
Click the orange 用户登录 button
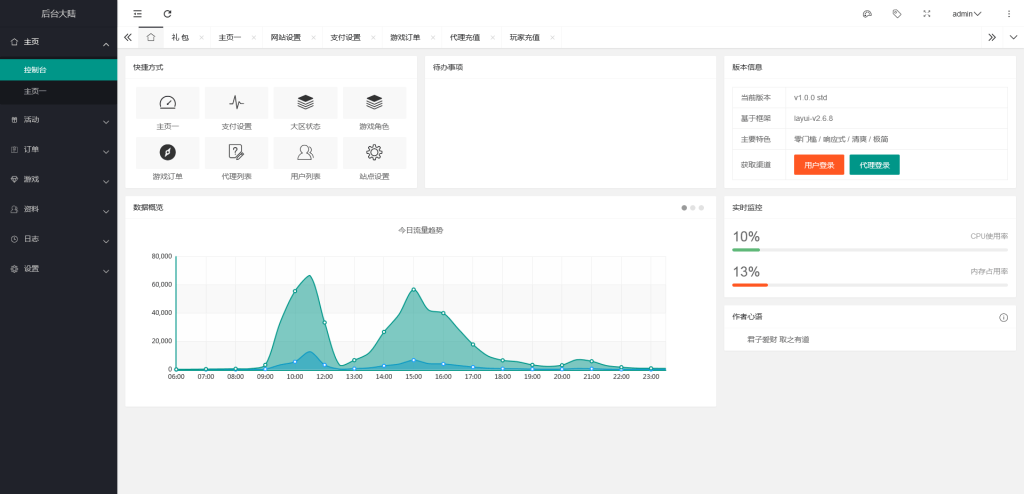click(x=819, y=164)
